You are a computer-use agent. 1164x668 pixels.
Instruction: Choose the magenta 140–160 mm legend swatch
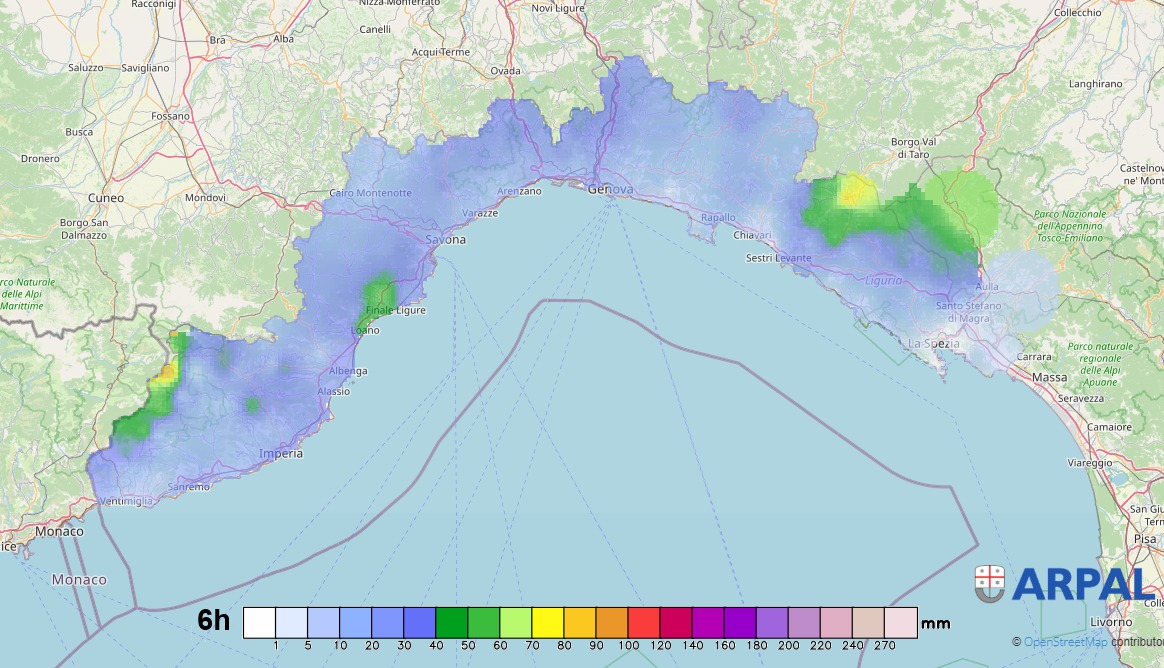(x=708, y=621)
